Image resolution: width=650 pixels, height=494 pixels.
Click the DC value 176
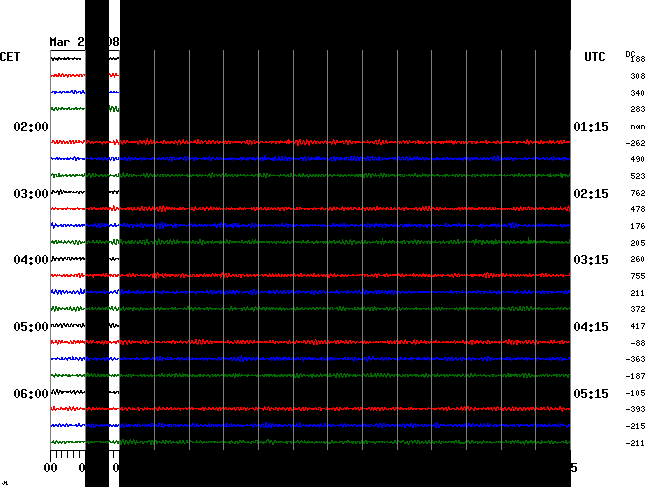[x=638, y=226]
